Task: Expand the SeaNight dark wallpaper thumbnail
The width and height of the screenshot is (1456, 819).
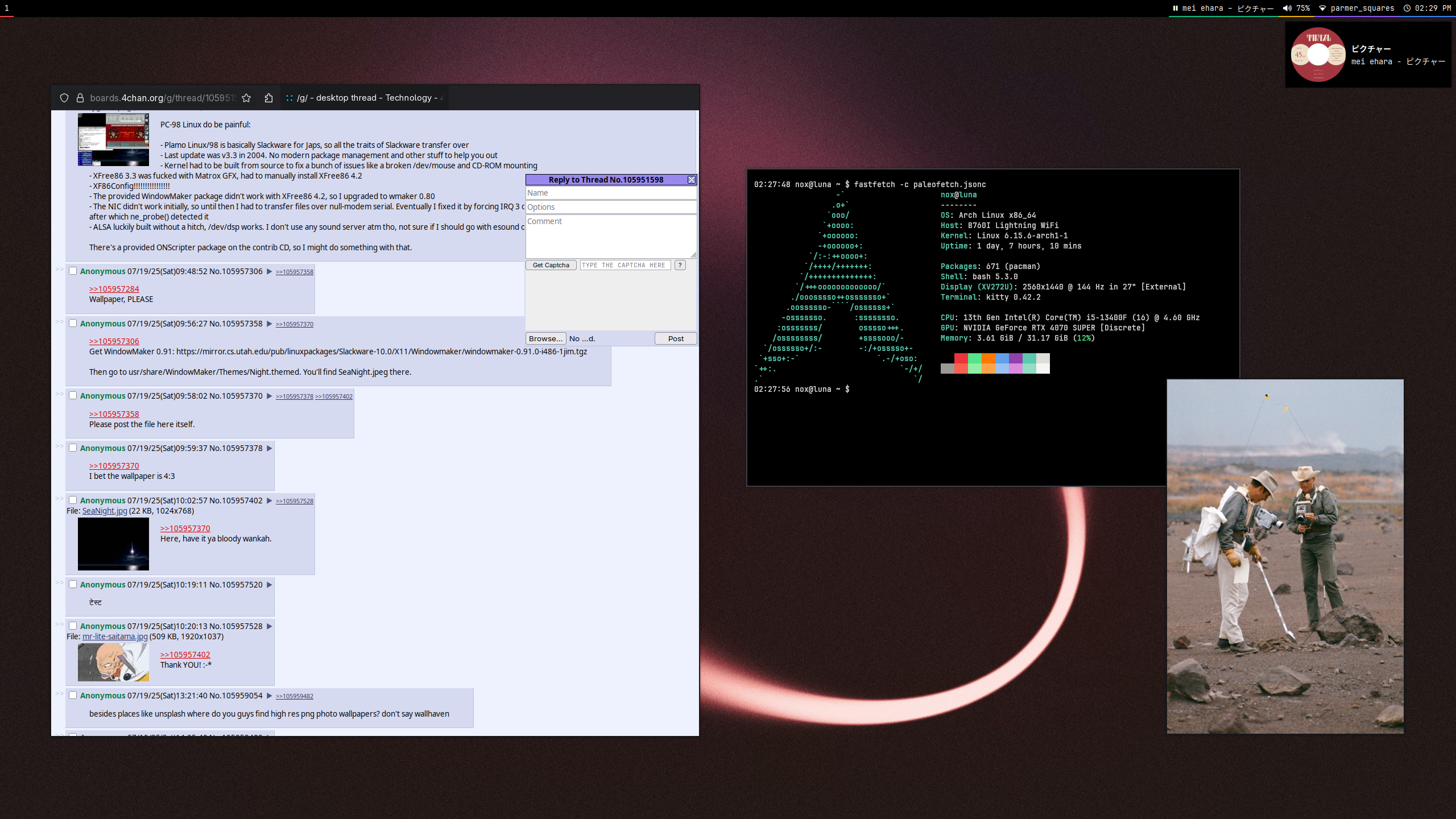Action: (x=113, y=544)
